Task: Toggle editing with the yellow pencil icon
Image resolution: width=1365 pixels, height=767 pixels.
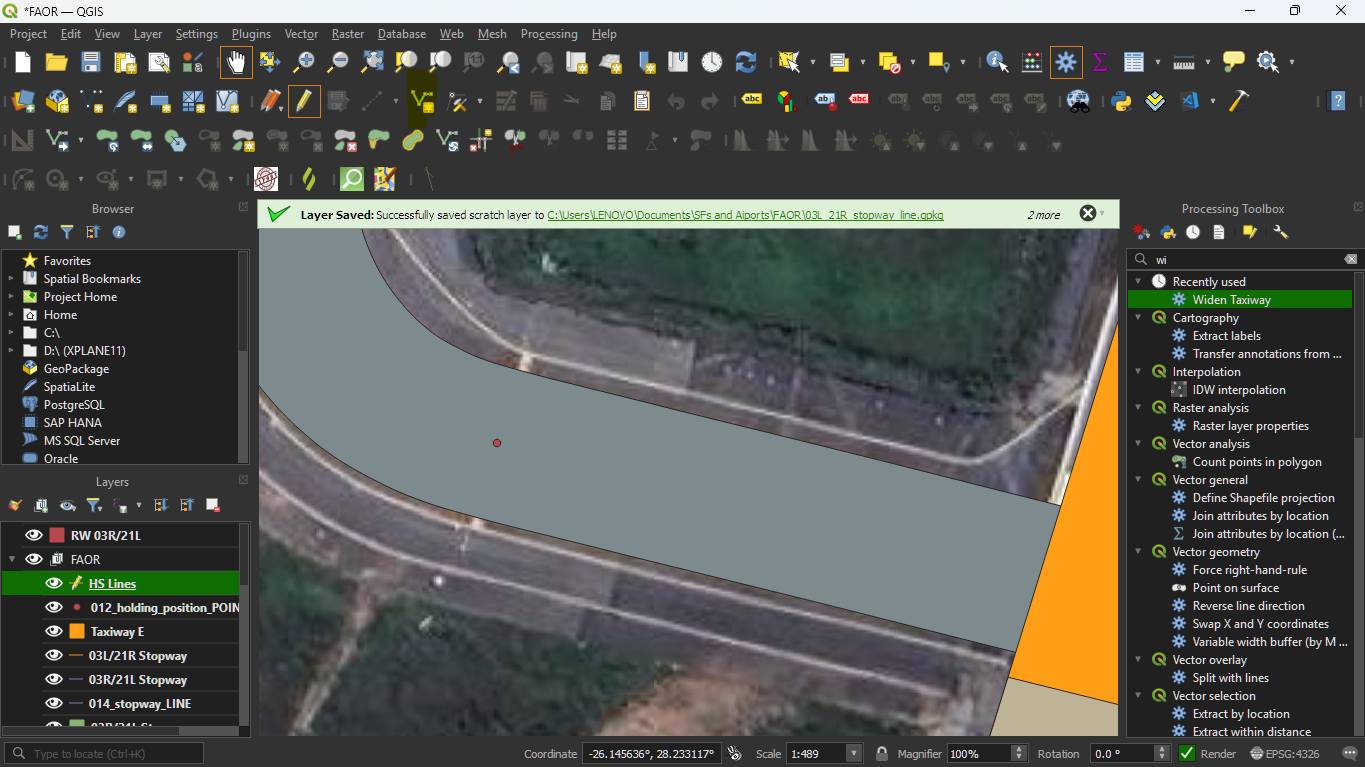Action: coord(304,101)
